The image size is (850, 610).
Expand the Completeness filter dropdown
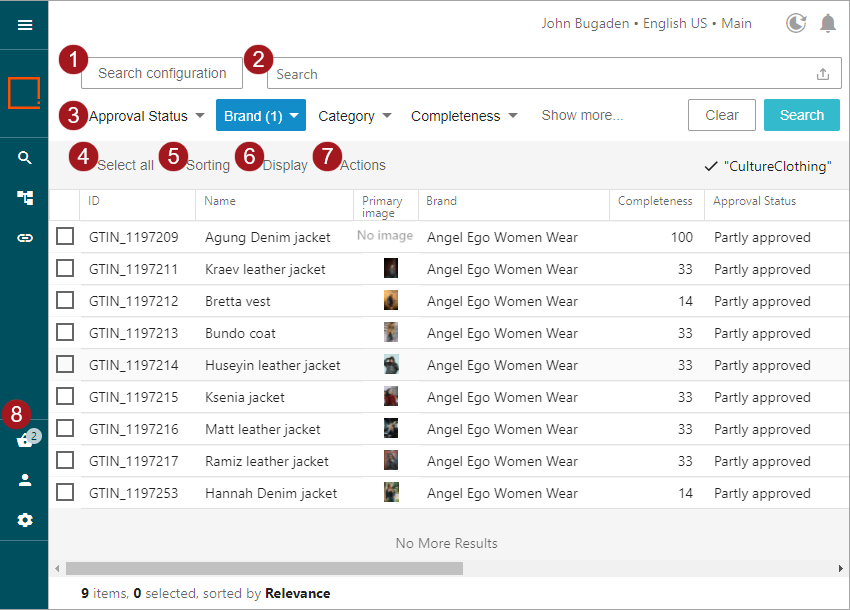tap(464, 116)
